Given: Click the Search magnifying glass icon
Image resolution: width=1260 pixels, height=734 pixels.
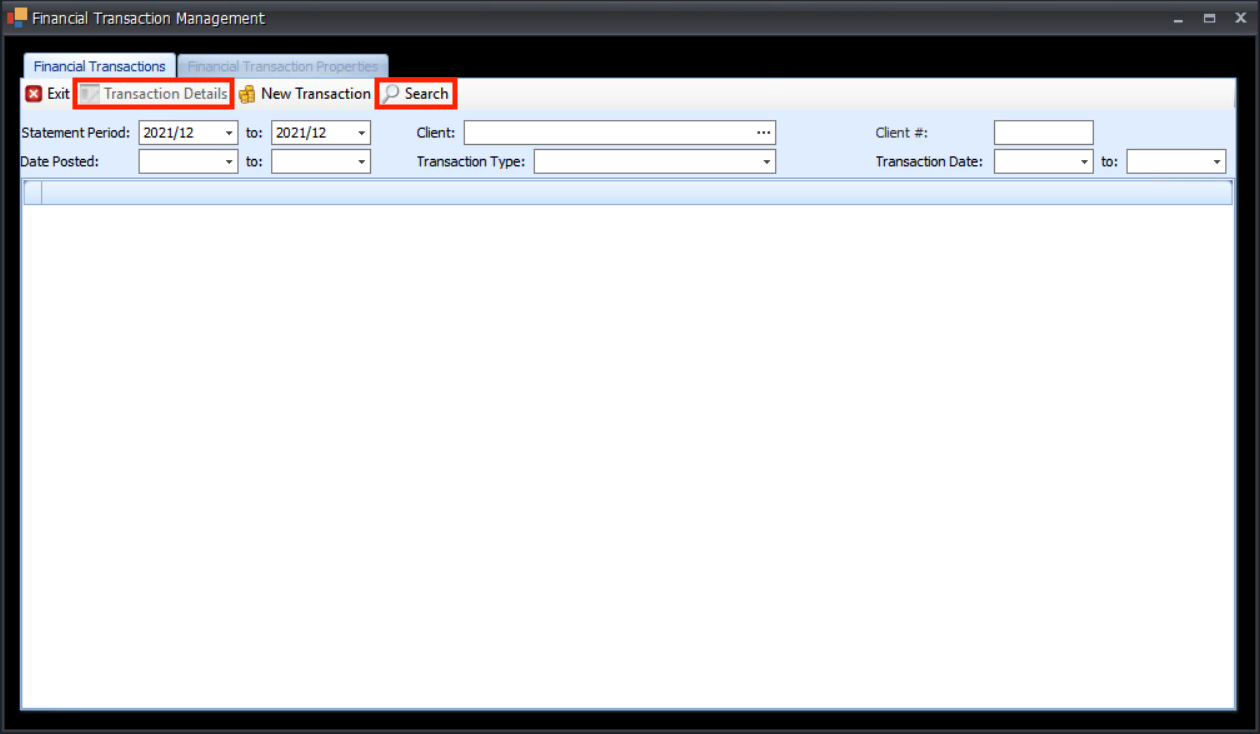Looking at the screenshot, I should coord(391,94).
